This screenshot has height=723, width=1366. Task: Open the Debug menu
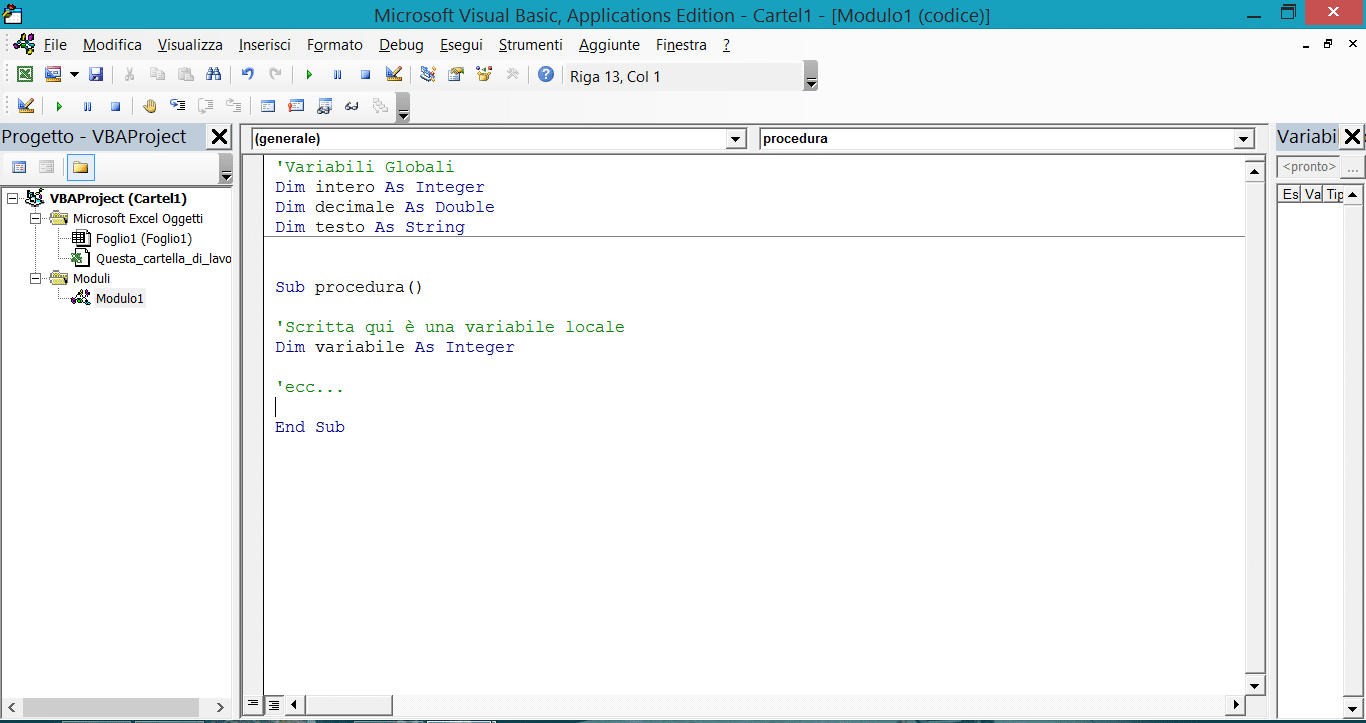tap(400, 45)
